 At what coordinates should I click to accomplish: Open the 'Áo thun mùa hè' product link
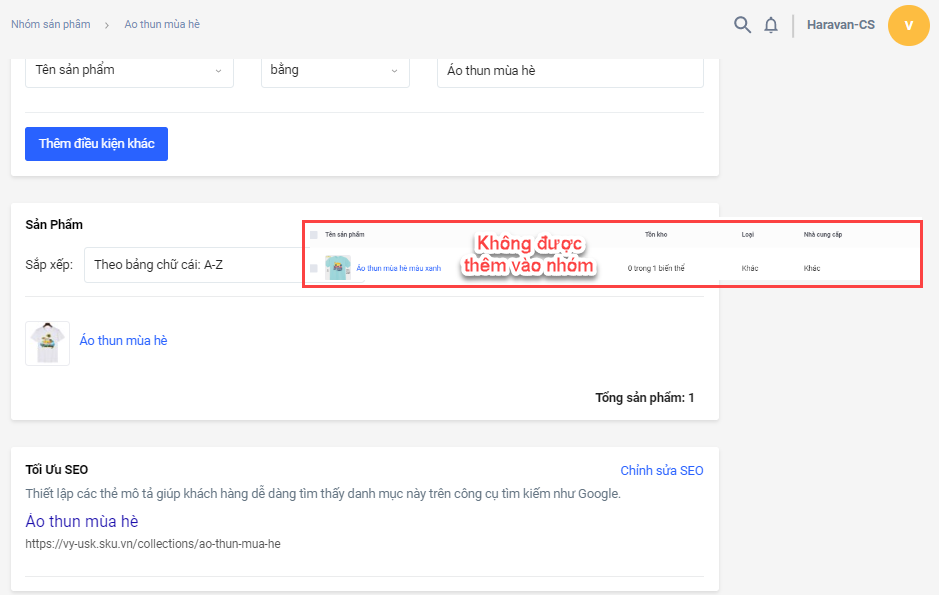[x=123, y=341]
